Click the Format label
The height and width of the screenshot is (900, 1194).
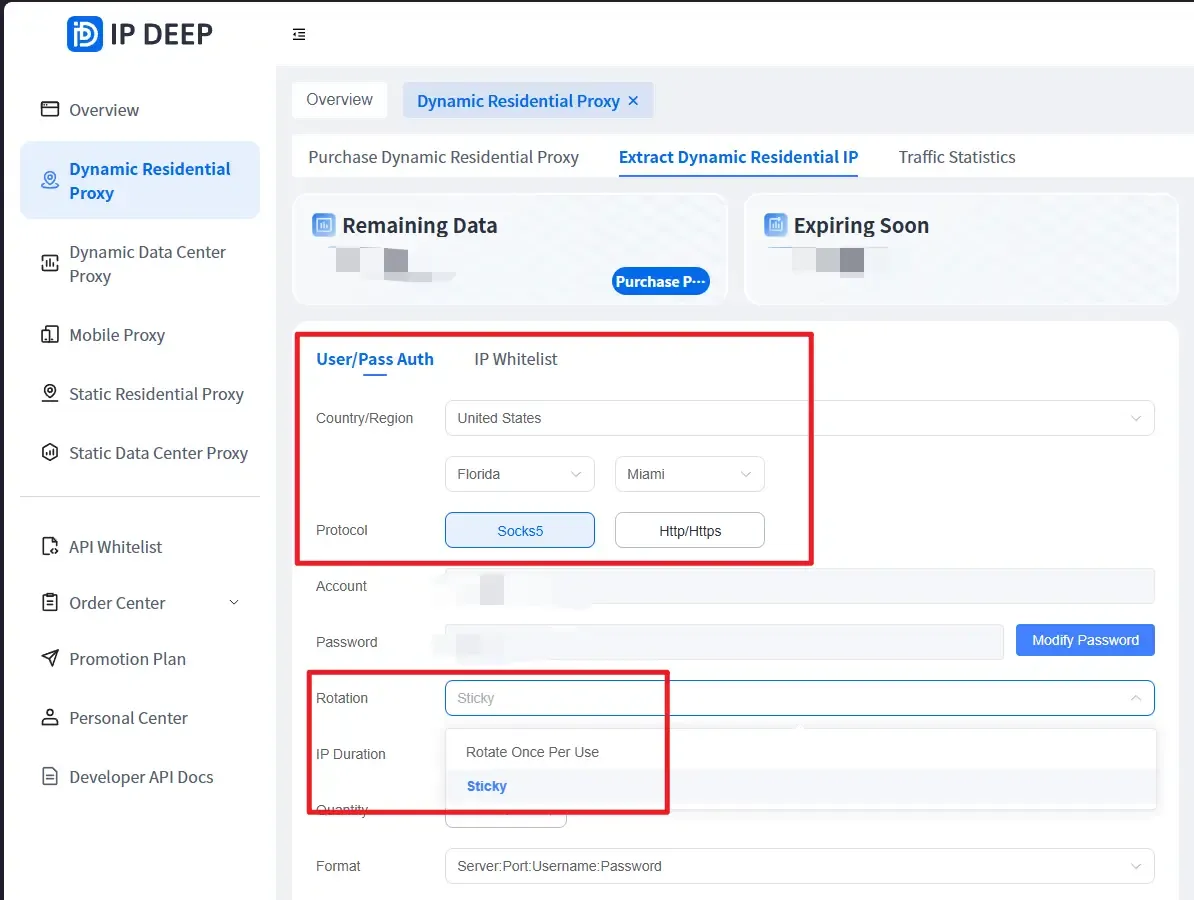point(338,866)
